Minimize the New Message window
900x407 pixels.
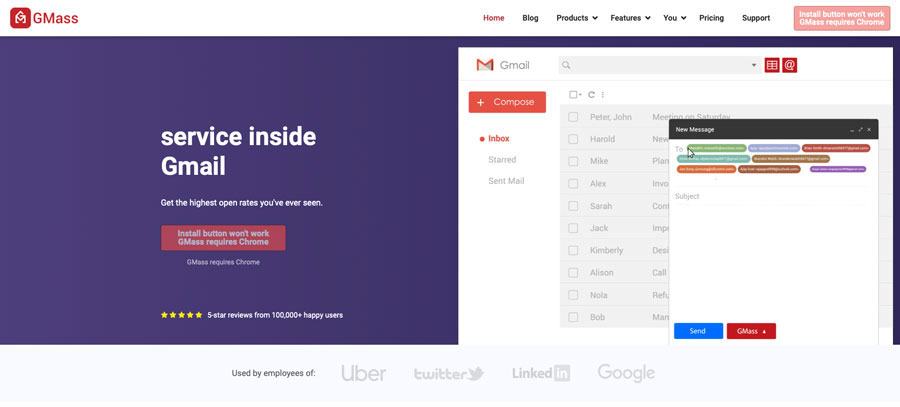[852, 130]
